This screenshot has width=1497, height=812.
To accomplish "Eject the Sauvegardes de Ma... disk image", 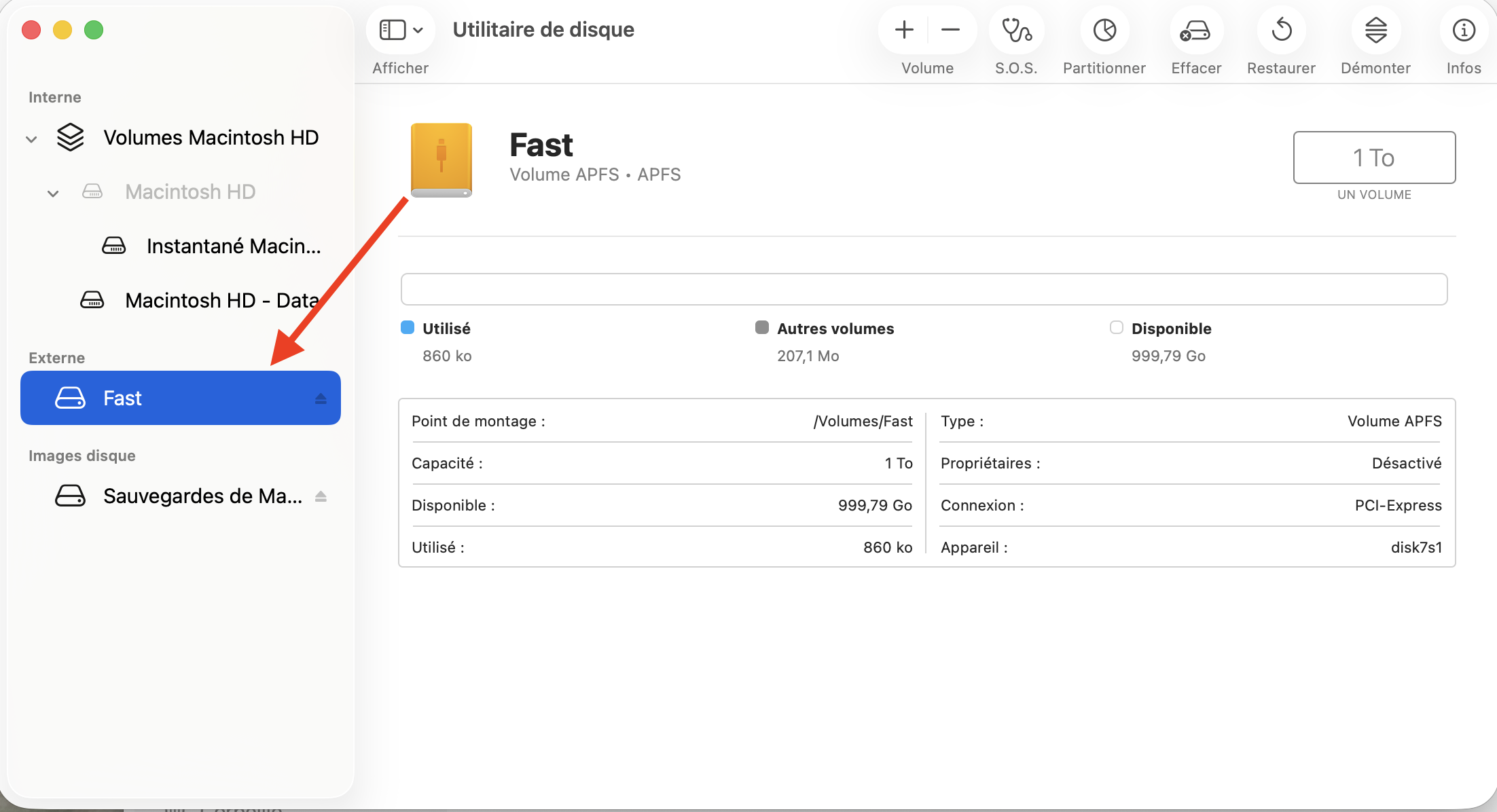I will (321, 497).
